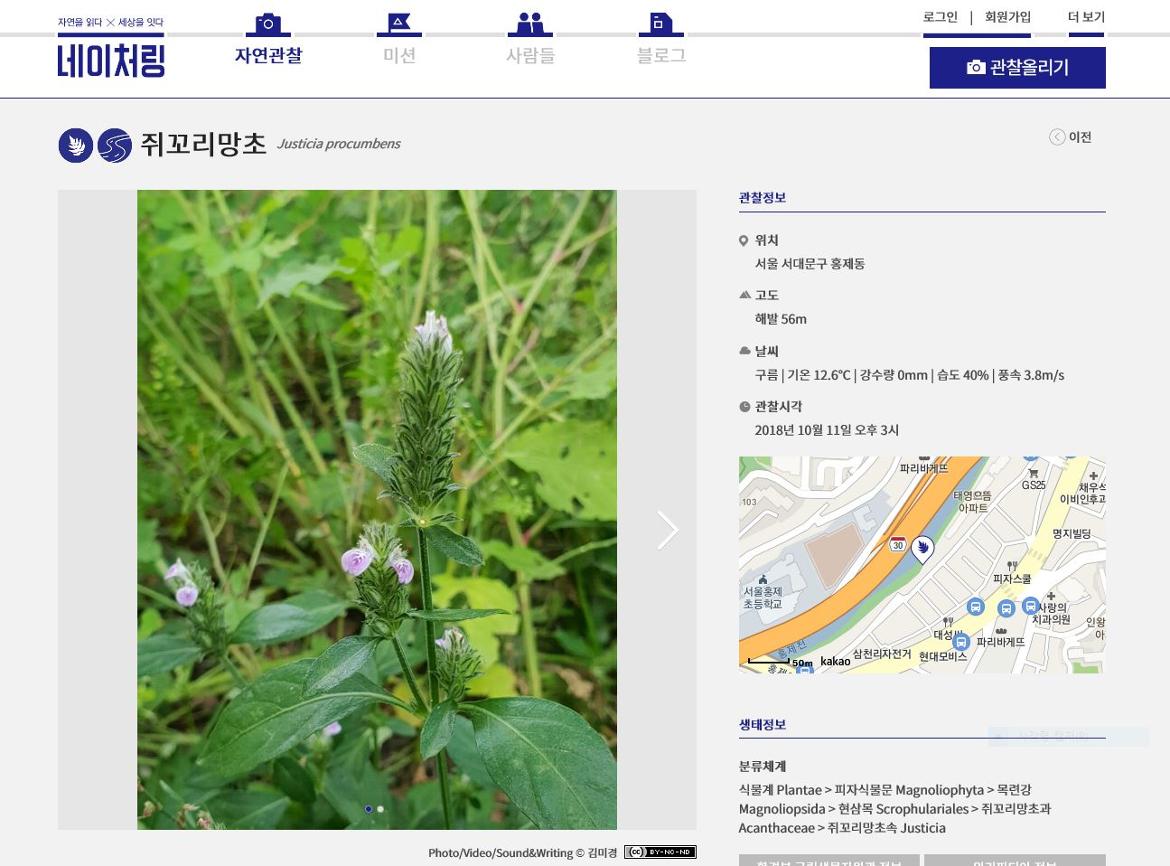
Task: Open the 더 보기 menu
Action: pos(1085,17)
